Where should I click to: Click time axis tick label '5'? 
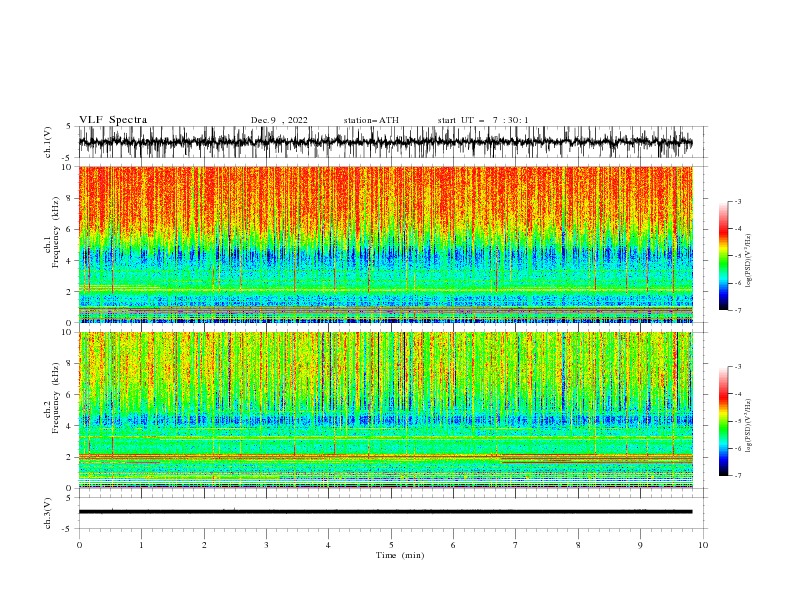391,545
